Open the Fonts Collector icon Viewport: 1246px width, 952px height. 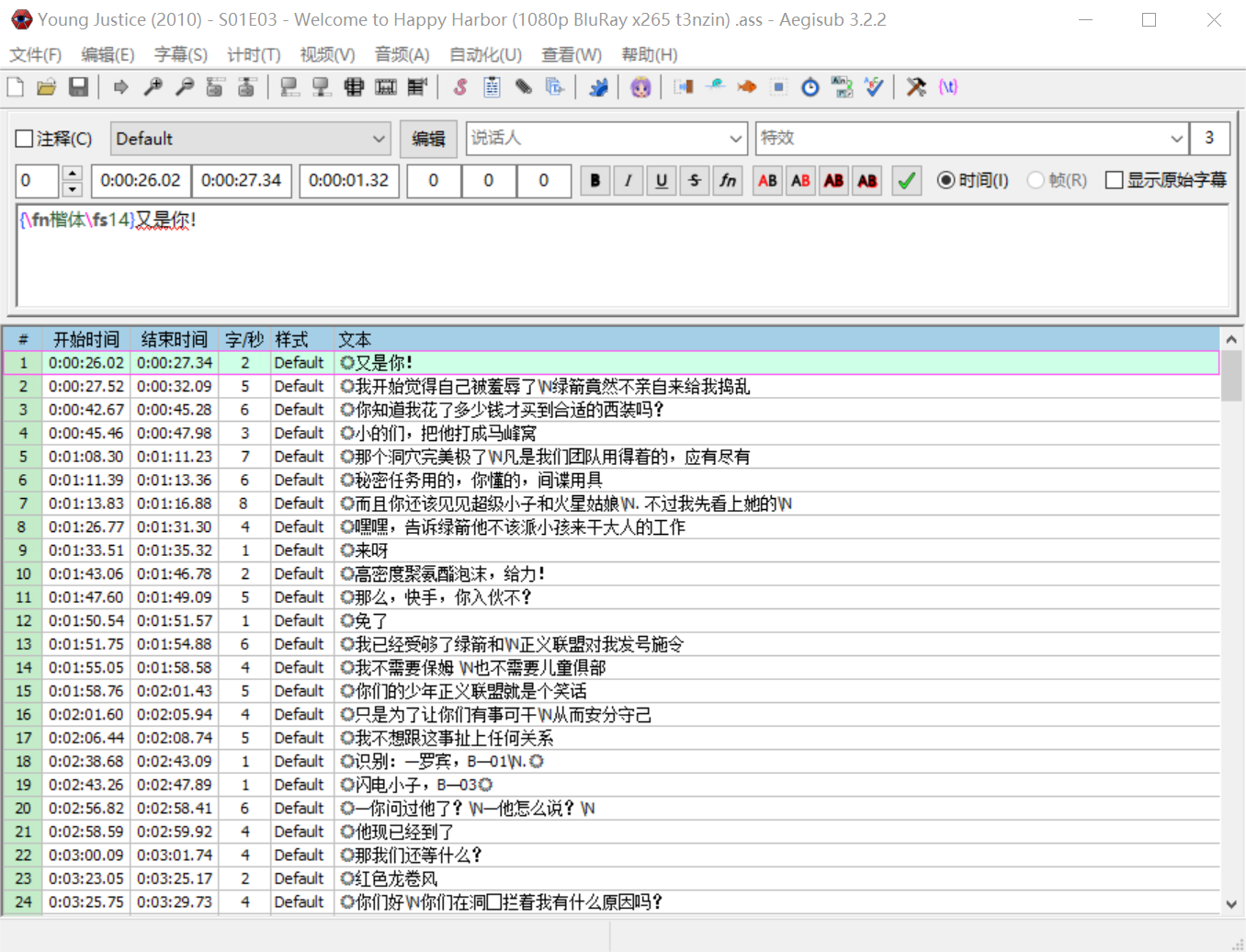[x=554, y=87]
